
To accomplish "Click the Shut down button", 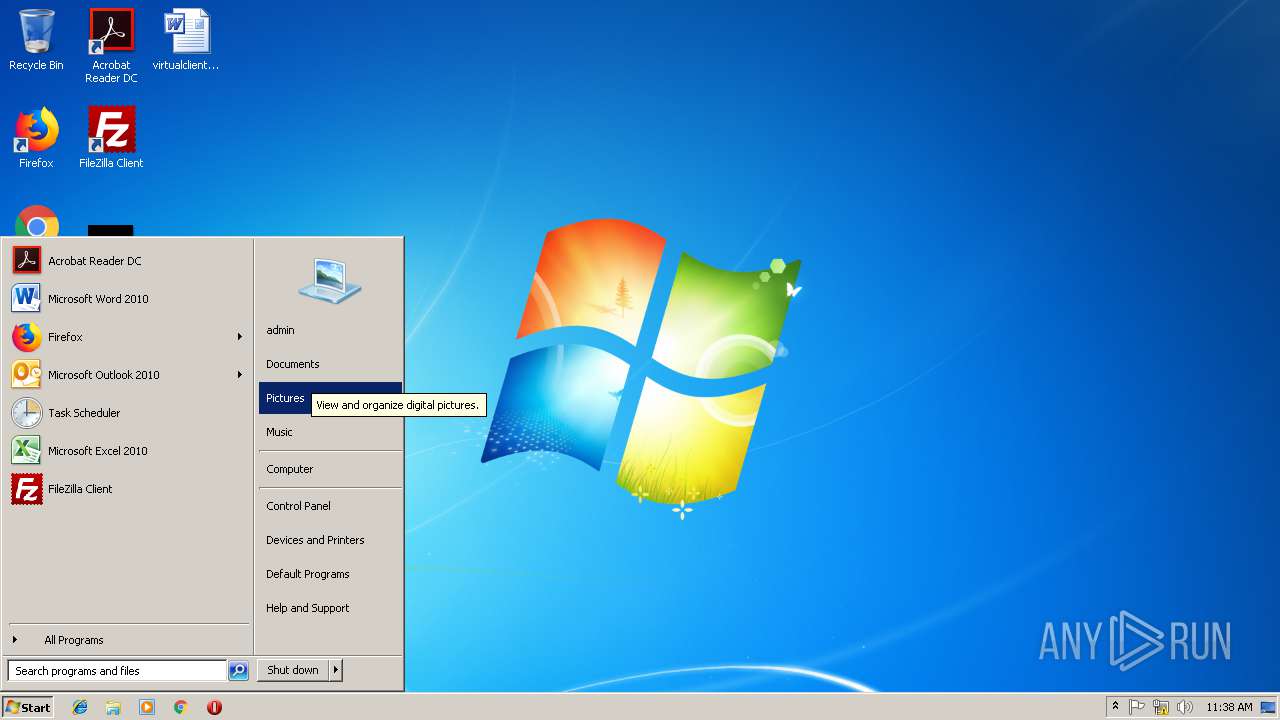I will [293, 670].
